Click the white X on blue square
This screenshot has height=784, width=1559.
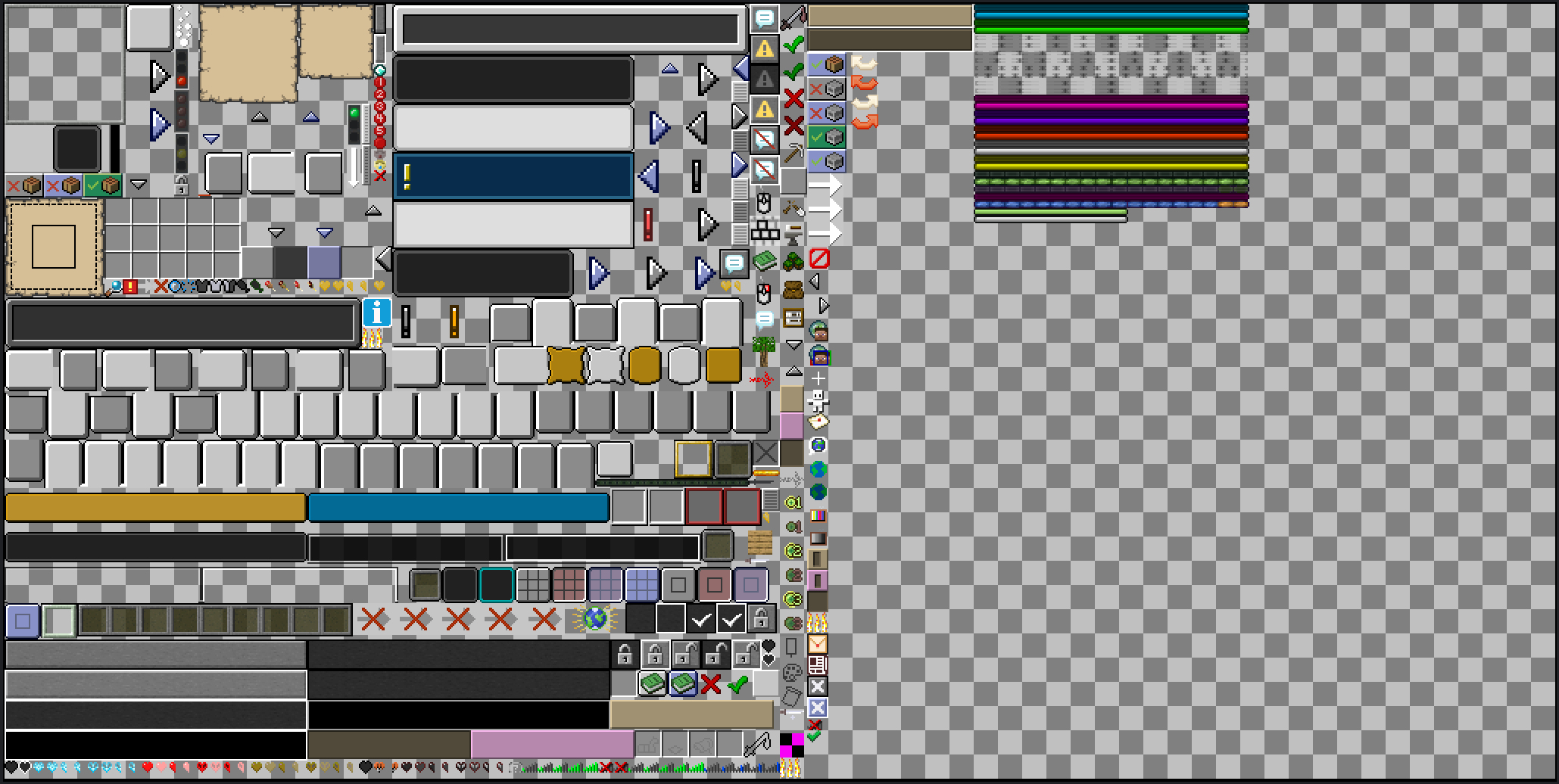[818, 708]
